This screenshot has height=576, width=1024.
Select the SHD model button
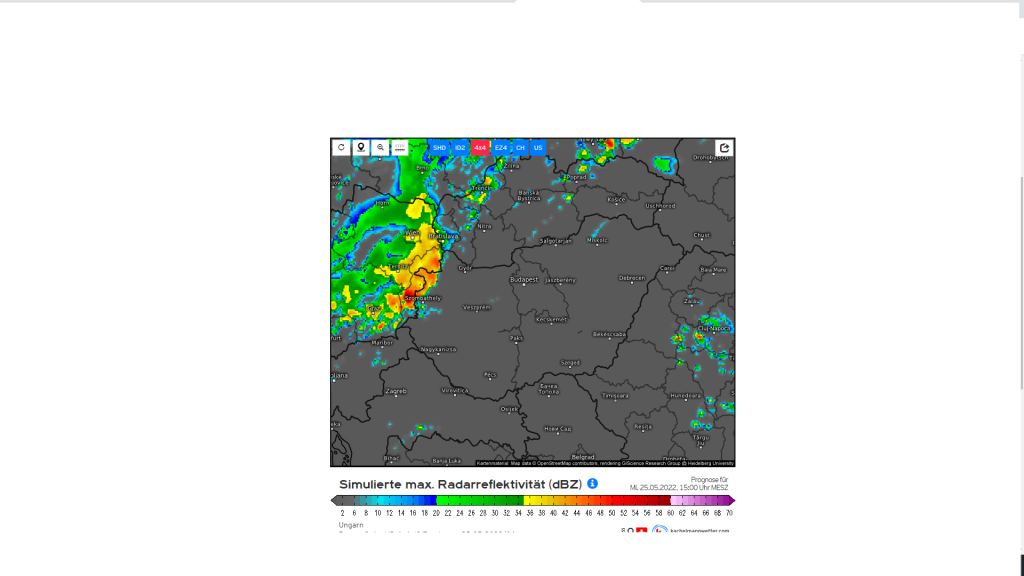point(439,147)
